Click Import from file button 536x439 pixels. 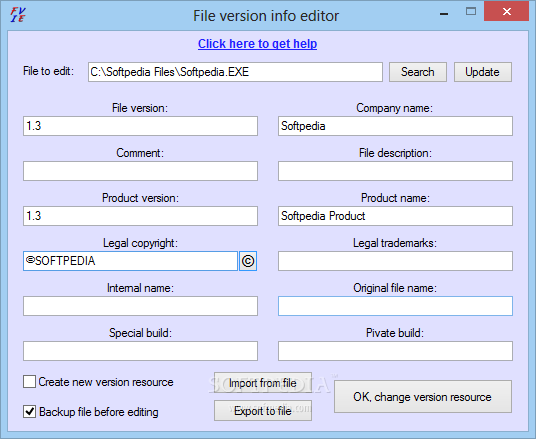click(x=263, y=383)
